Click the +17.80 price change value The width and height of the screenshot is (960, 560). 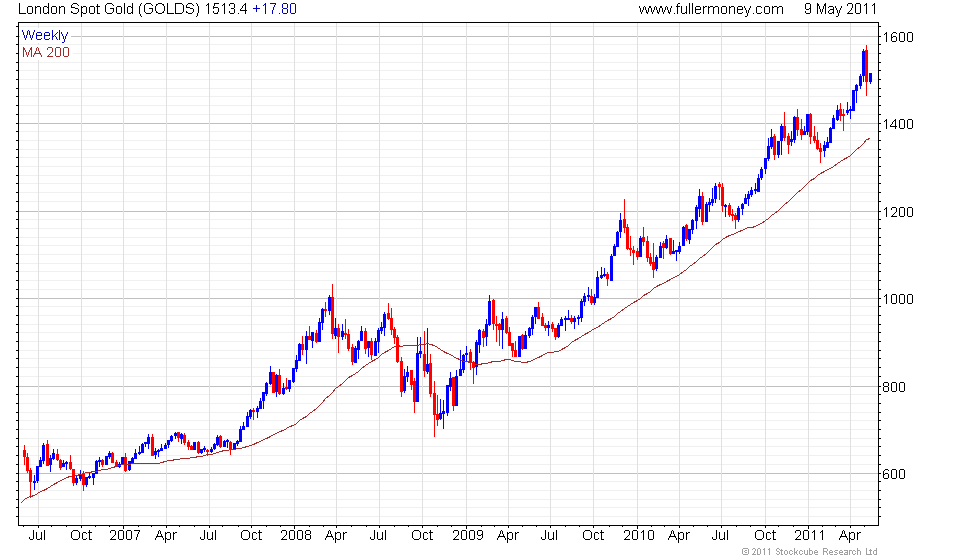[x=274, y=9]
